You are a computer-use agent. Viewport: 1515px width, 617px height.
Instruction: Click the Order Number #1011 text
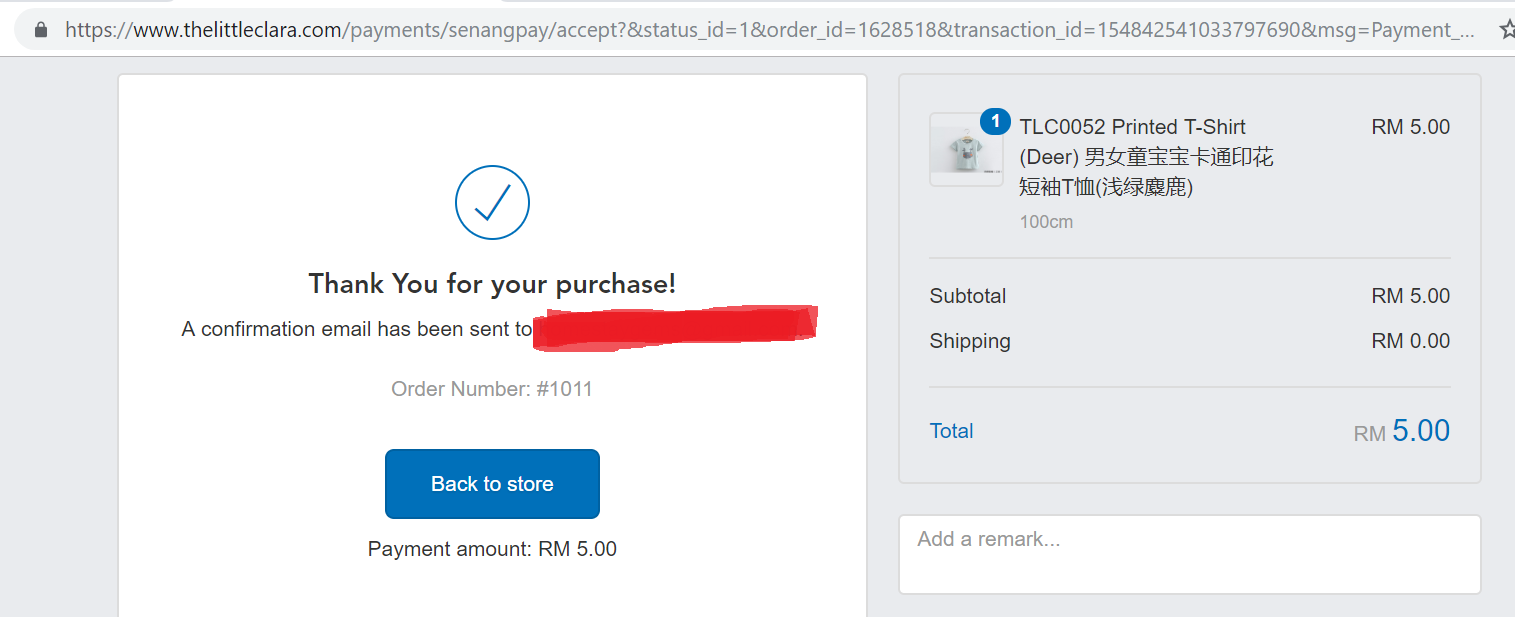(x=492, y=389)
